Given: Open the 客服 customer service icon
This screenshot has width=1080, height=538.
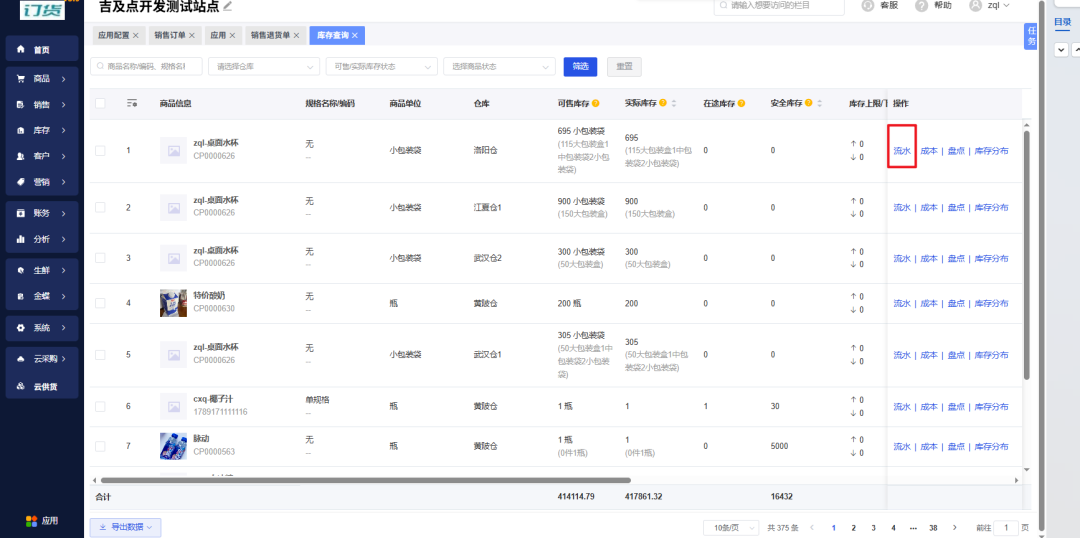Looking at the screenshot, I should coord(868,6).
